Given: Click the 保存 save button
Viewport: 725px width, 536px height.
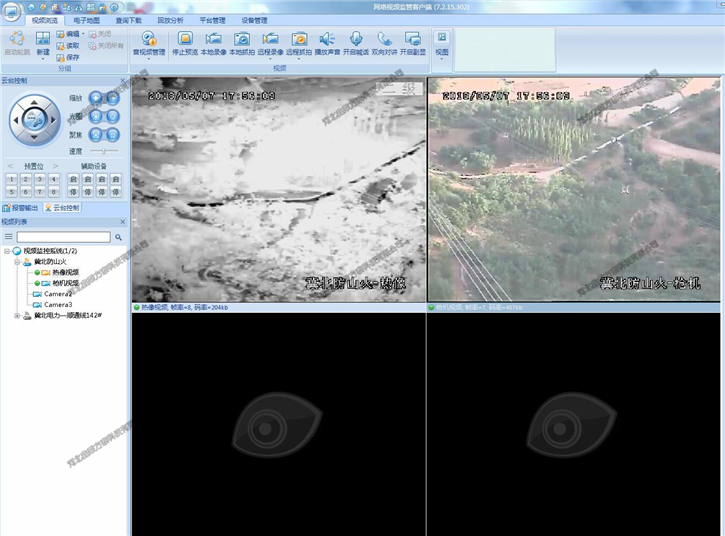Looking at the screenshot, I should (x=68, y=57).
